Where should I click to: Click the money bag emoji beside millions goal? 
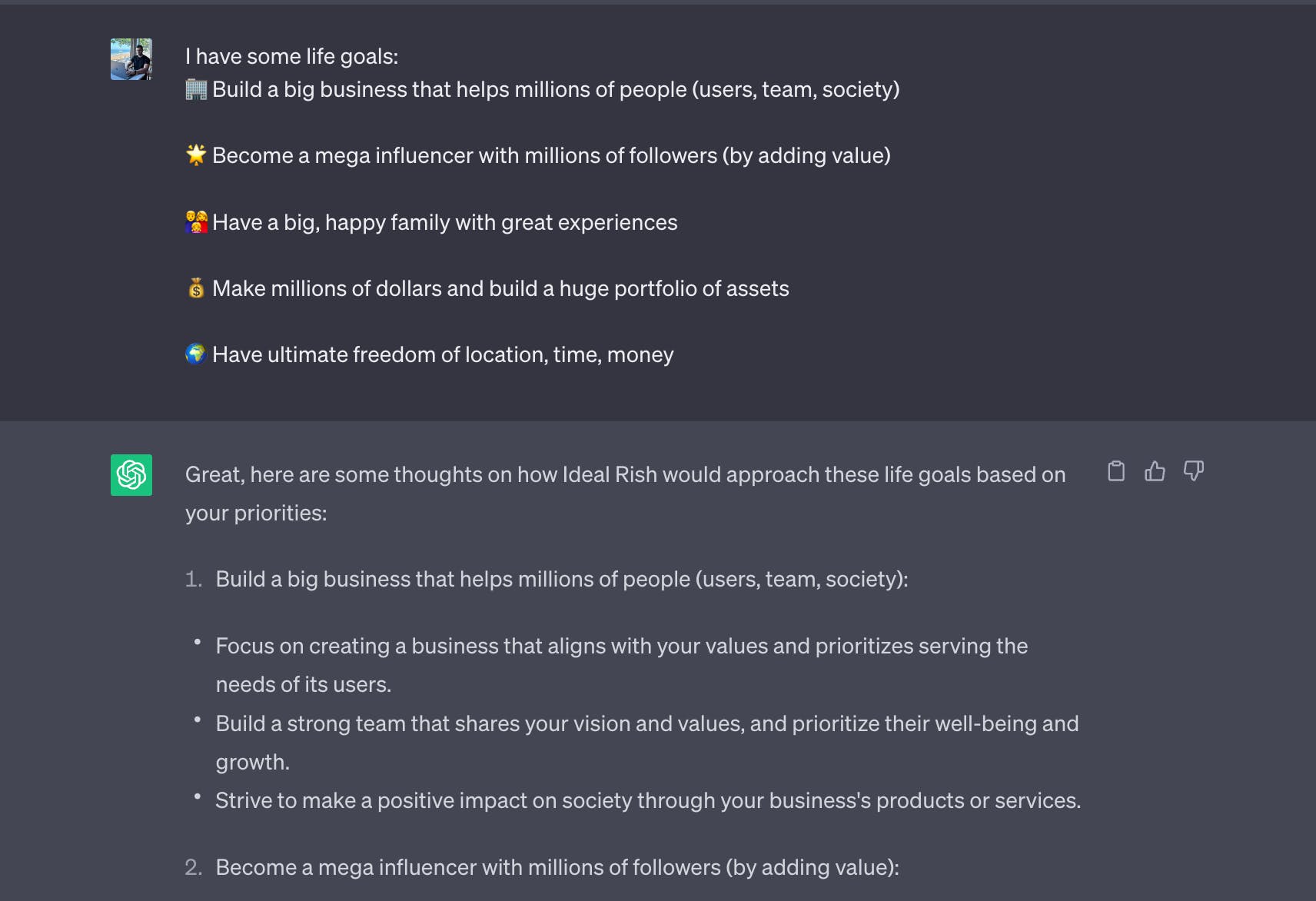coord(196,287)
